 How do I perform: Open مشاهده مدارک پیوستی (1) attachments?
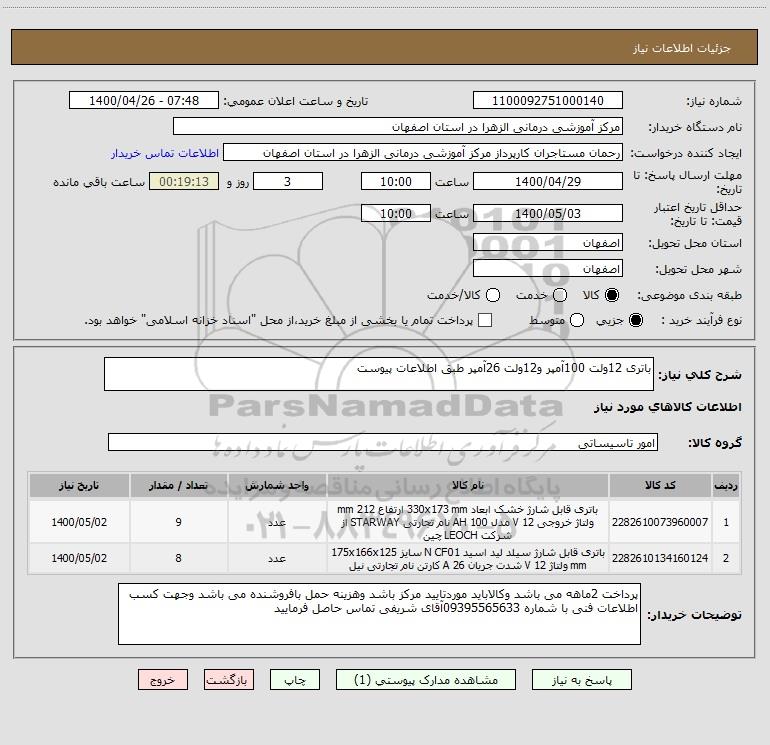point(426,680)
